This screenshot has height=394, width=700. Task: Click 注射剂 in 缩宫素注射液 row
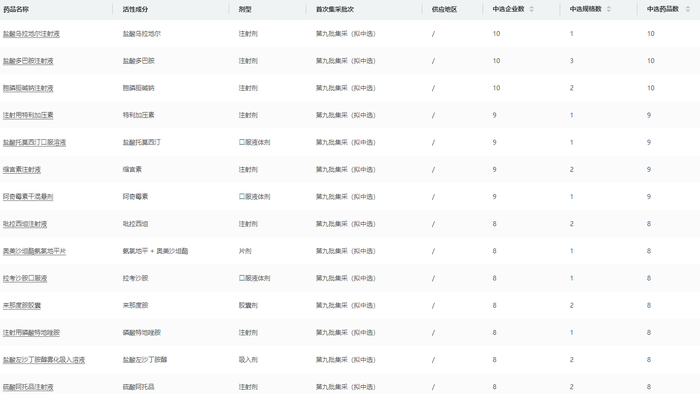click(248, 170)
